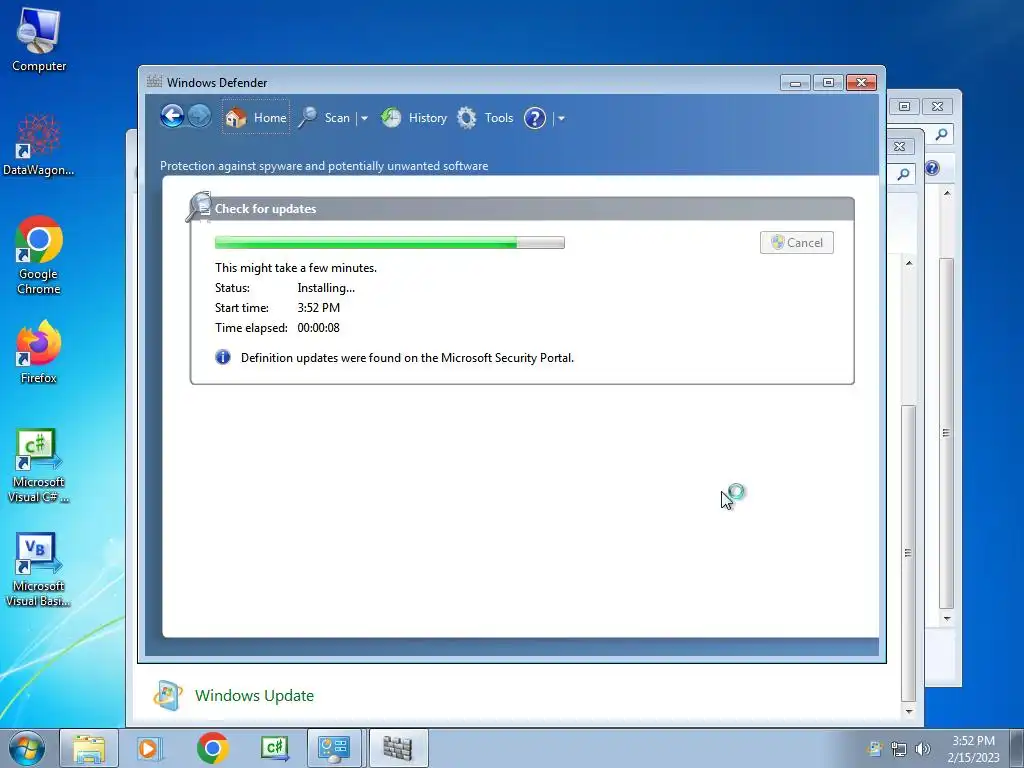Open File Explorer from the taskbar
The width and height of the screenshot is (1024, 768).
pyautogui.click(x=89, y=748)
